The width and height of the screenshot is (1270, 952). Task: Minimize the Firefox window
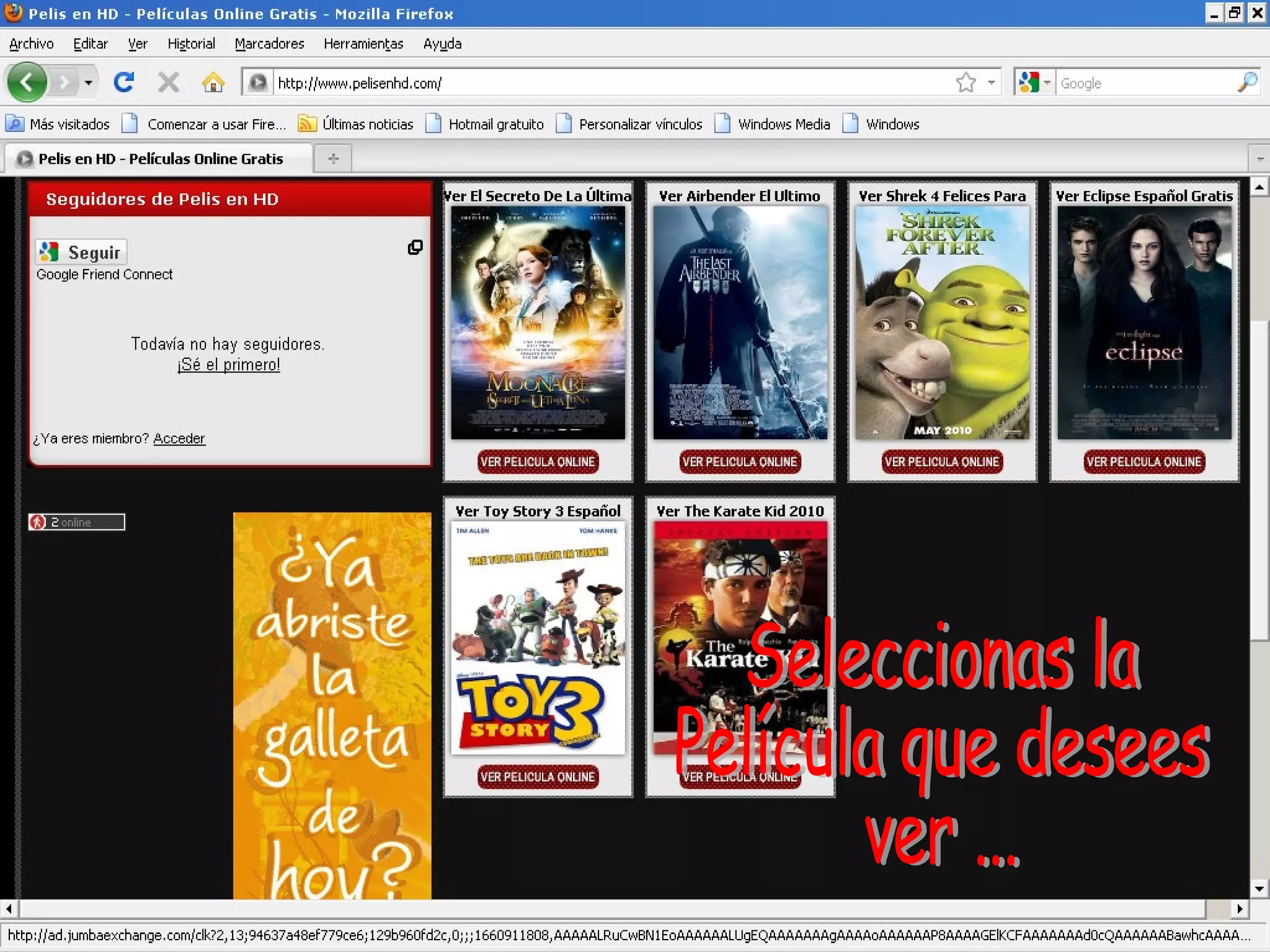tap(1214, 13)
